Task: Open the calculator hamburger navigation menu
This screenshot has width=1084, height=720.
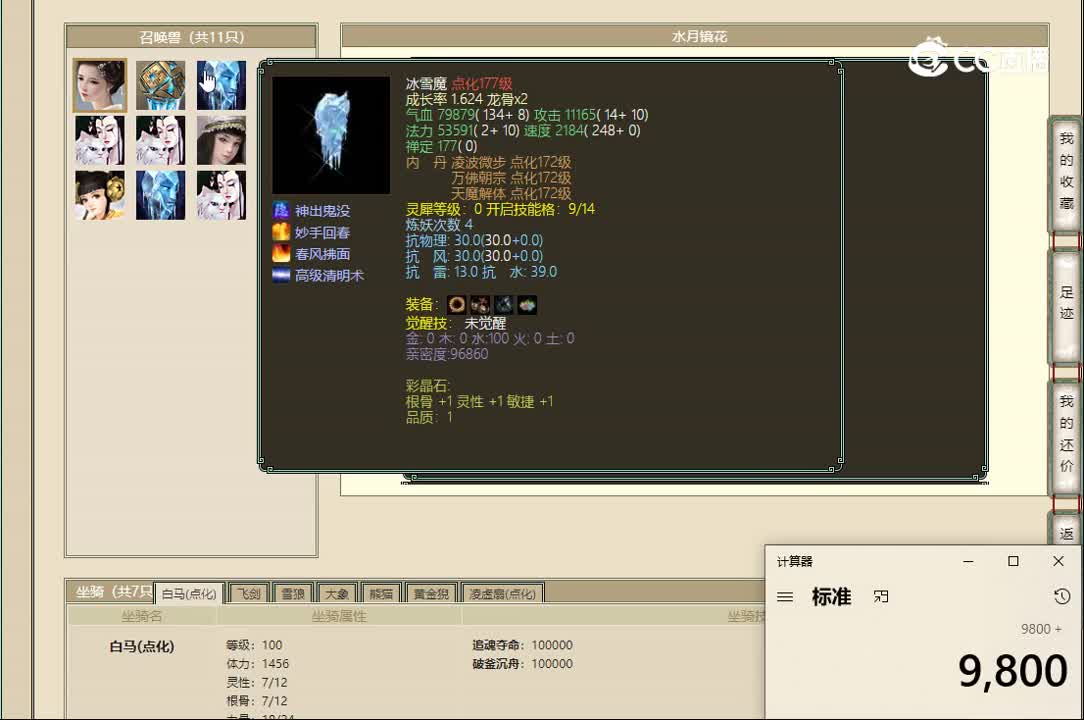Action: pyautogui.click(x=785, y=596)
